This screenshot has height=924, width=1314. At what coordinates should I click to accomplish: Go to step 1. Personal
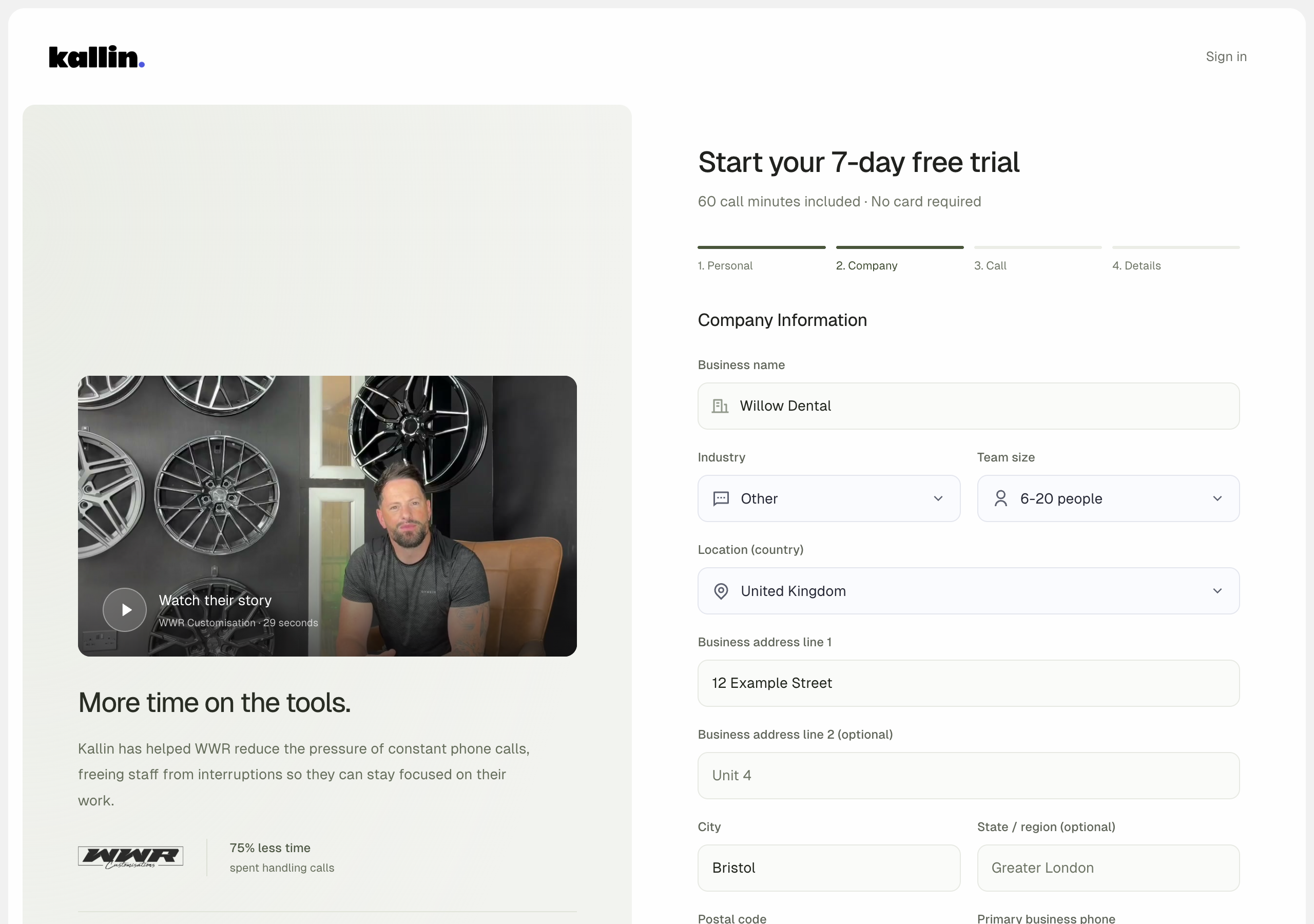[725, 265]
